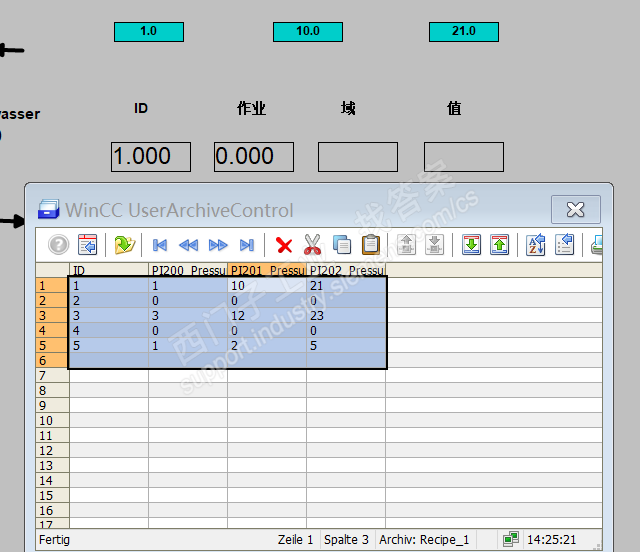
Task: Click the partially visible Print icon
Action: (597, 245)
